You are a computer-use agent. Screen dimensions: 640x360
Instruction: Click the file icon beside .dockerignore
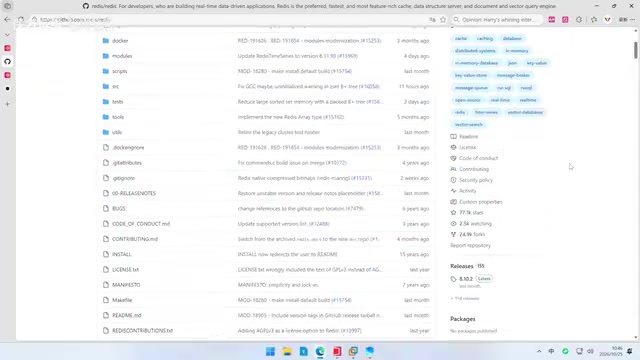(x=106, y=147)
